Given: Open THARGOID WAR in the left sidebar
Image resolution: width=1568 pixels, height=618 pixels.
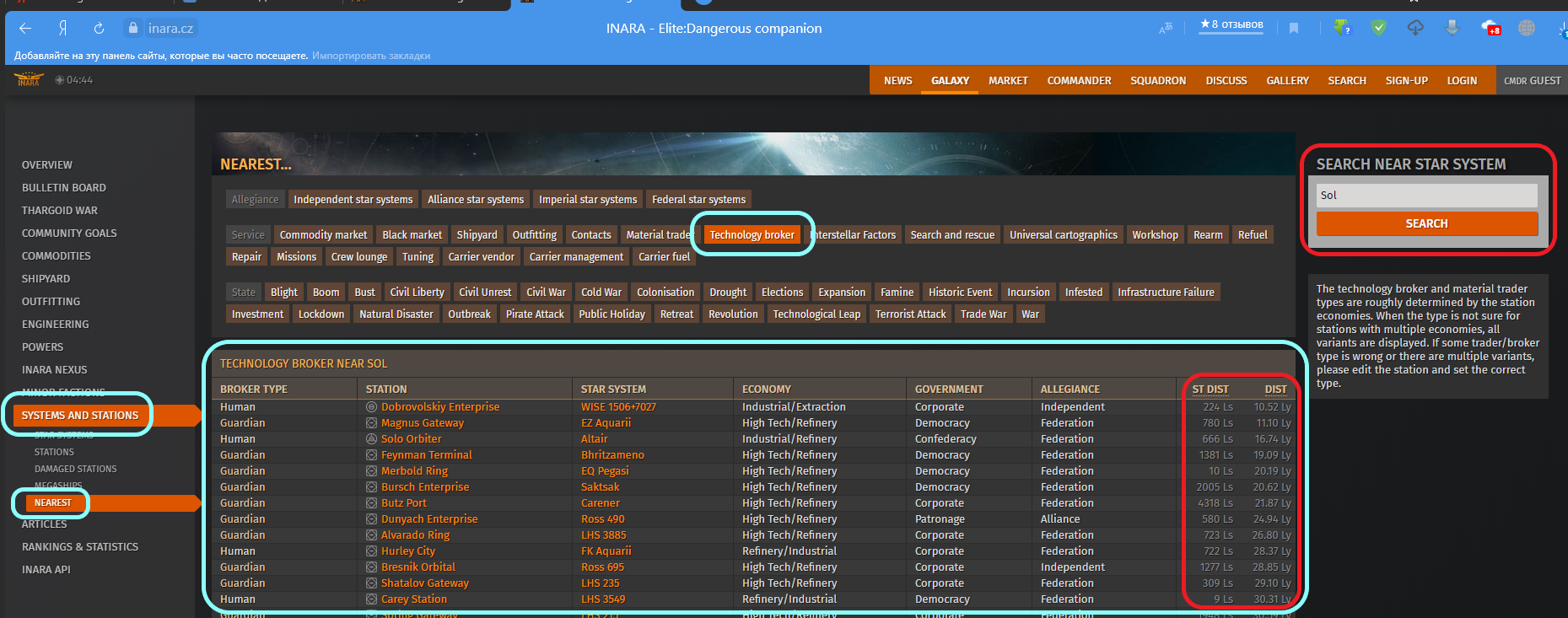Looking at the screenshot, I should click(x=60, y=211).
